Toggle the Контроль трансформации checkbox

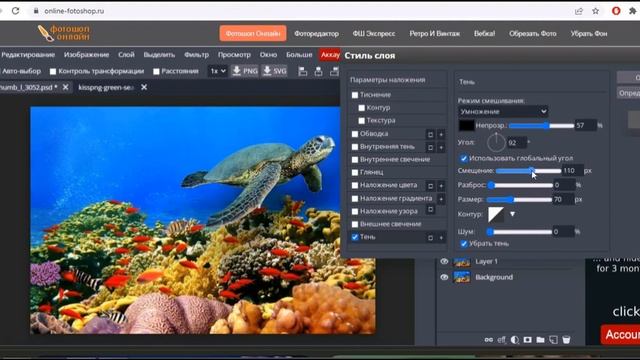pos(53,71)
